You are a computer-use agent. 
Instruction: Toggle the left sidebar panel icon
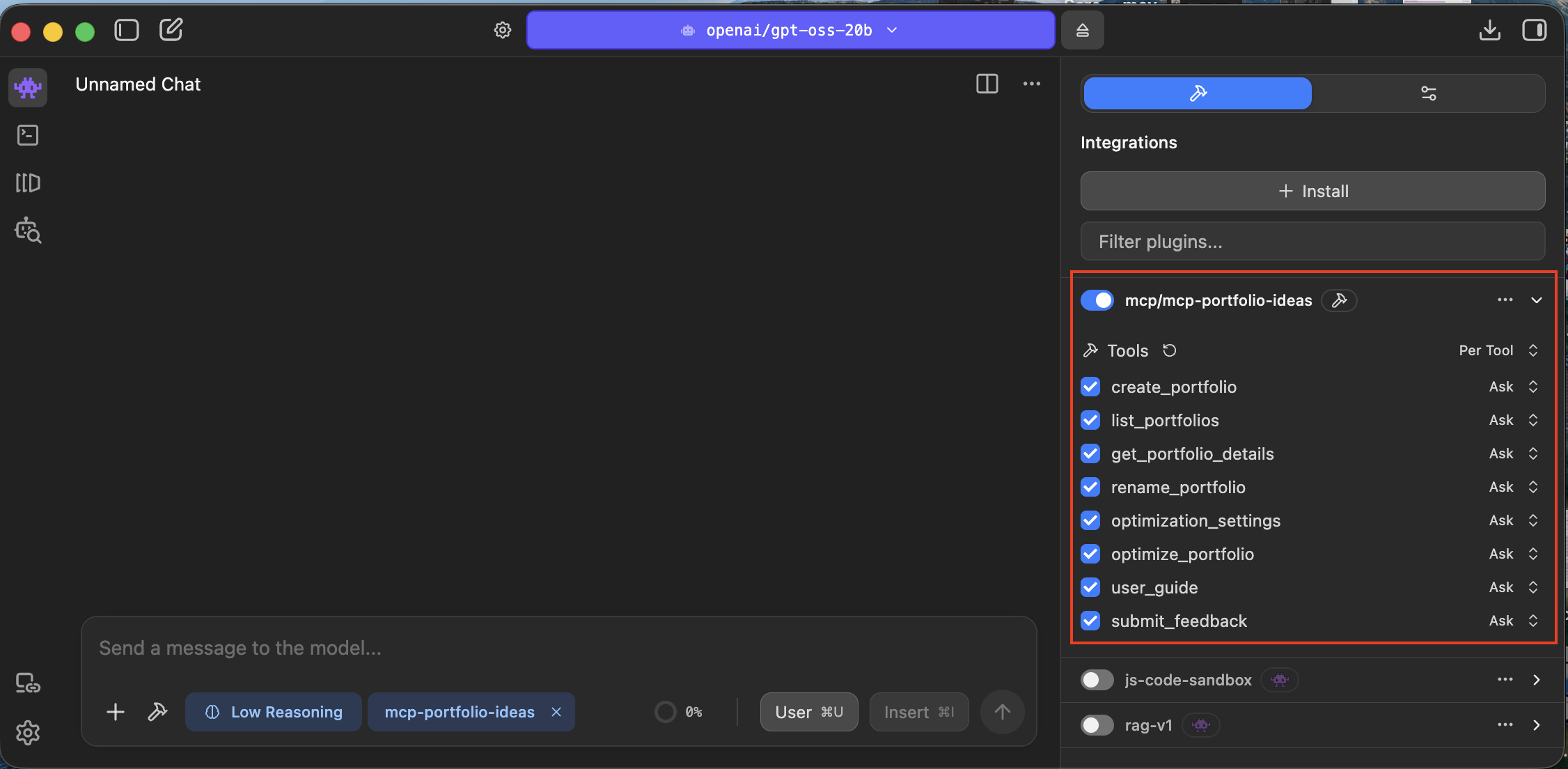127,30
